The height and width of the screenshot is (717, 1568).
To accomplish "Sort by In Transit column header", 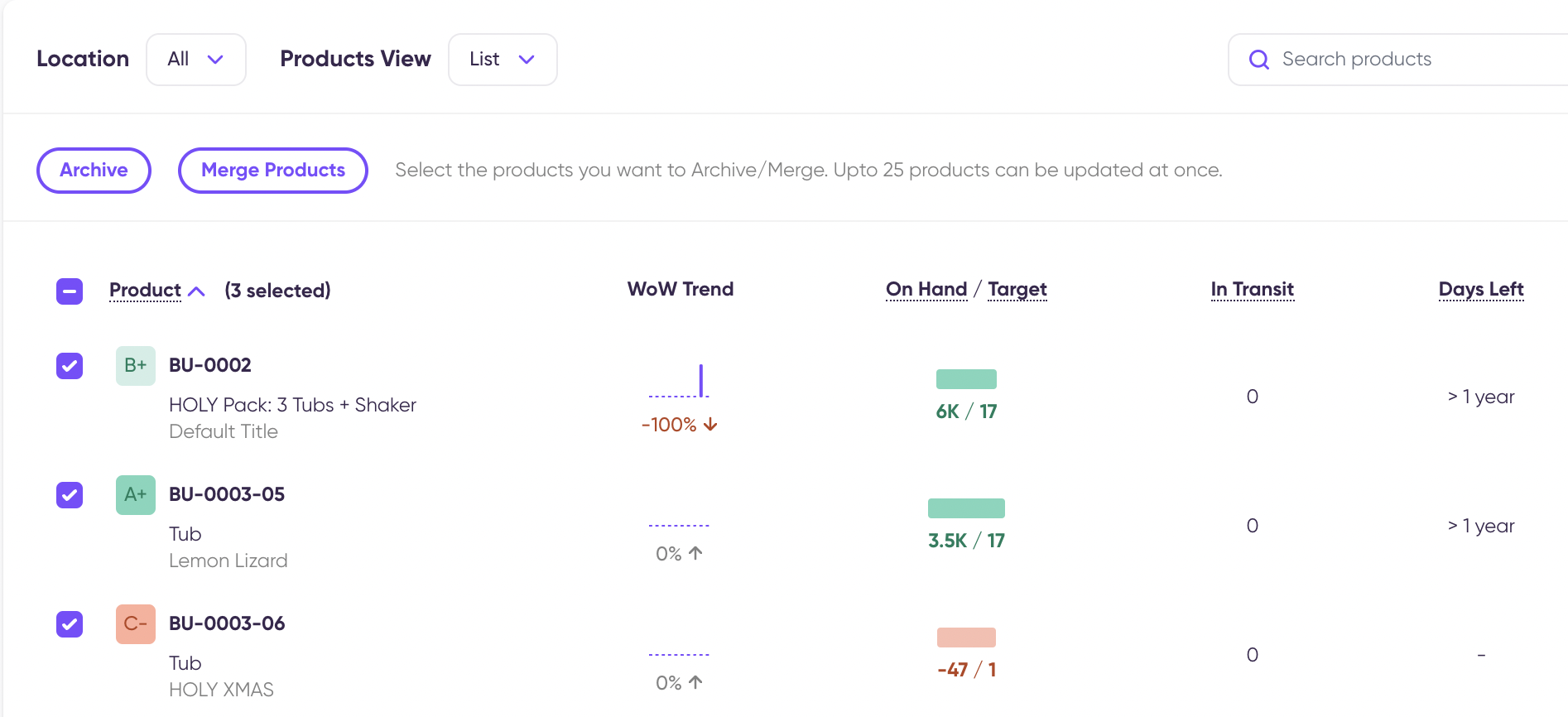I will pyautogui.click(x=1252, y=289).
